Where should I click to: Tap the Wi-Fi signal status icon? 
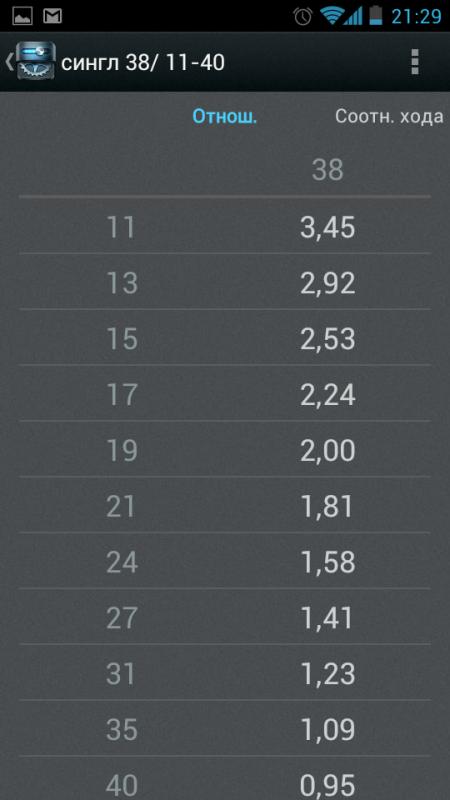coord(331,16)
